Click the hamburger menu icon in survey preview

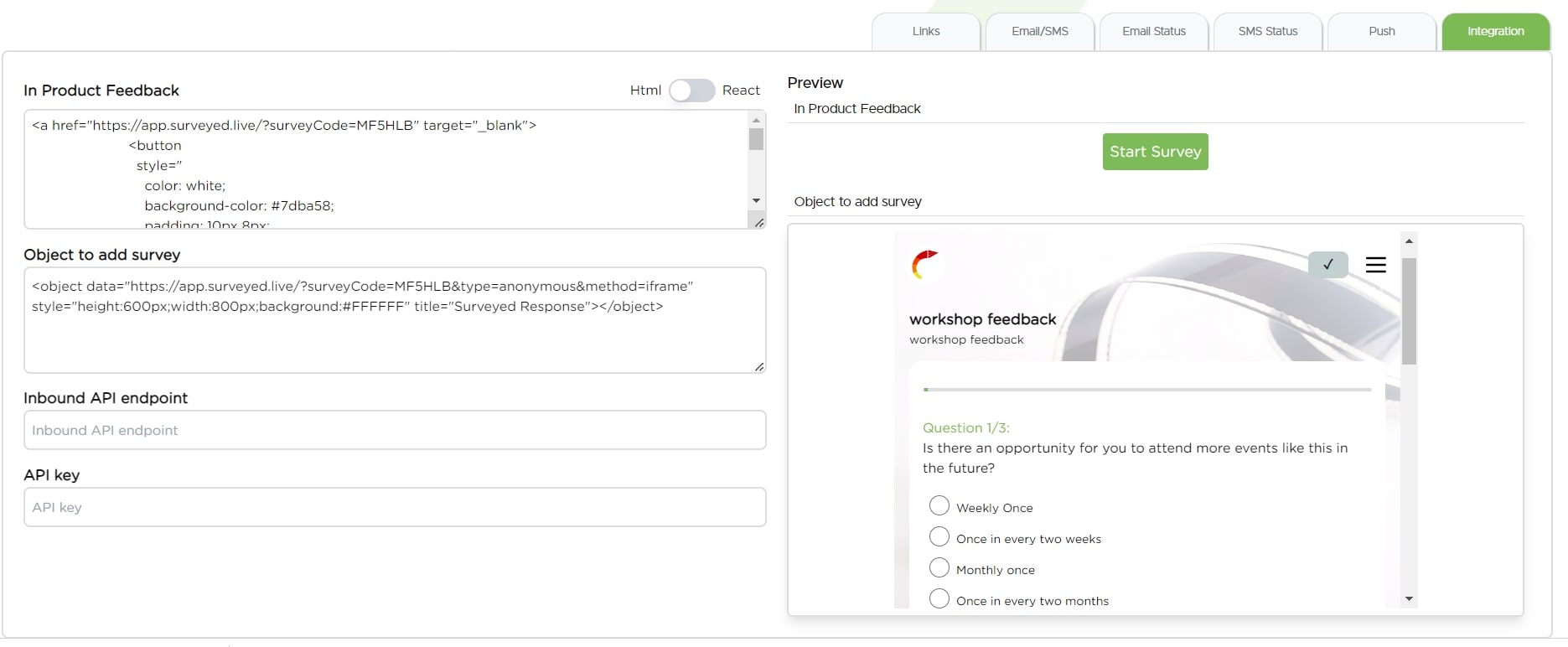[1375, 265]
